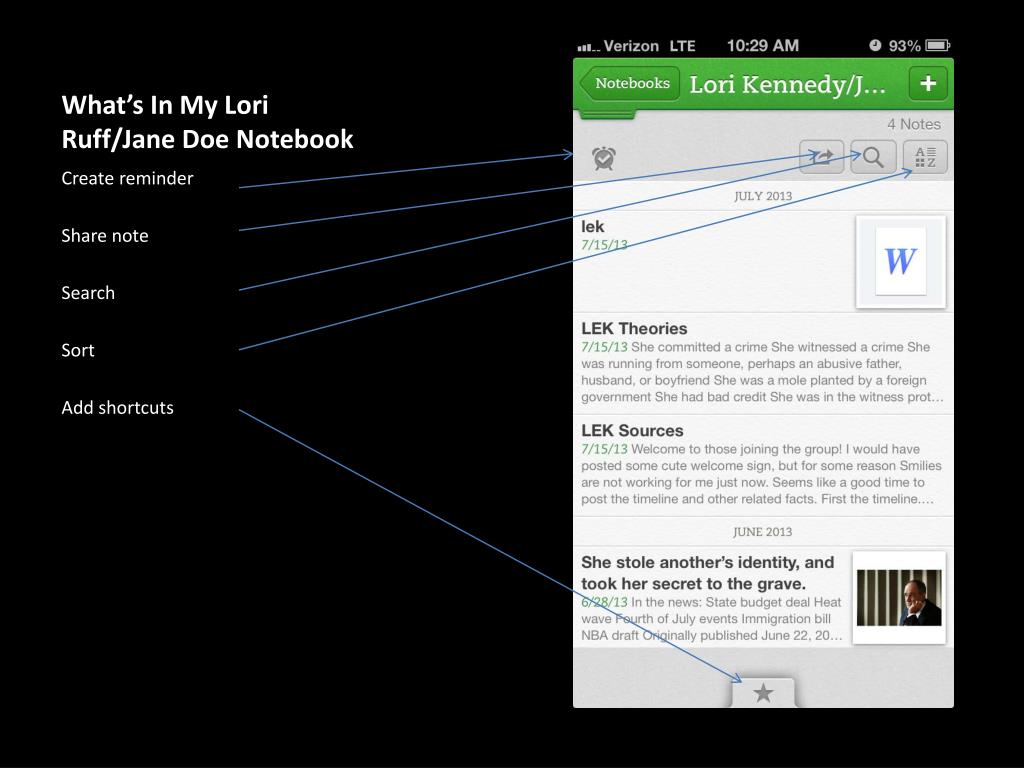Click the 'Share note' slide label
Image resolution: width=1024 pixels, height=768 pixels.
(x=104, y=236)
